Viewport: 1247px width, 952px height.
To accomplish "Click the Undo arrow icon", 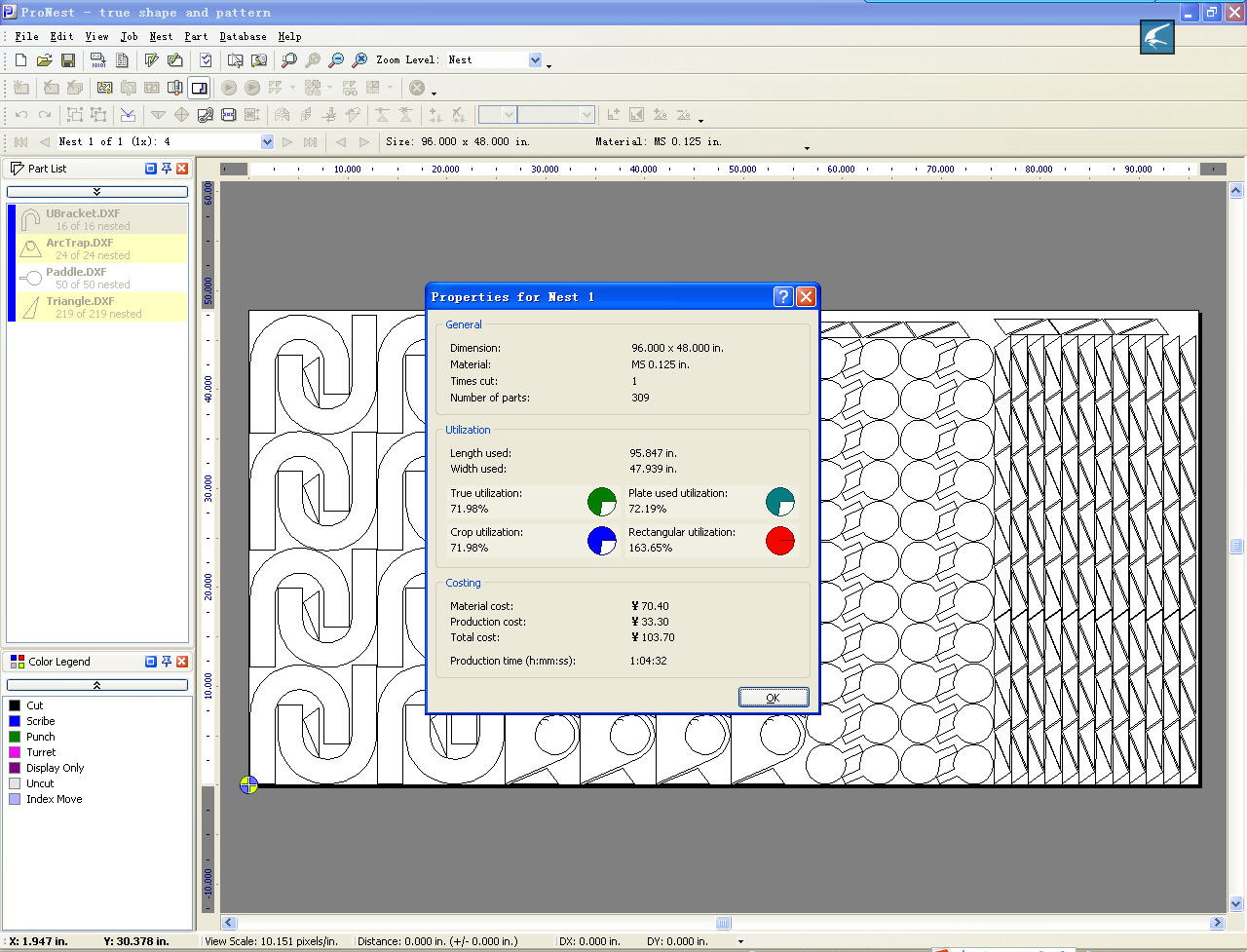I will 21,115.
